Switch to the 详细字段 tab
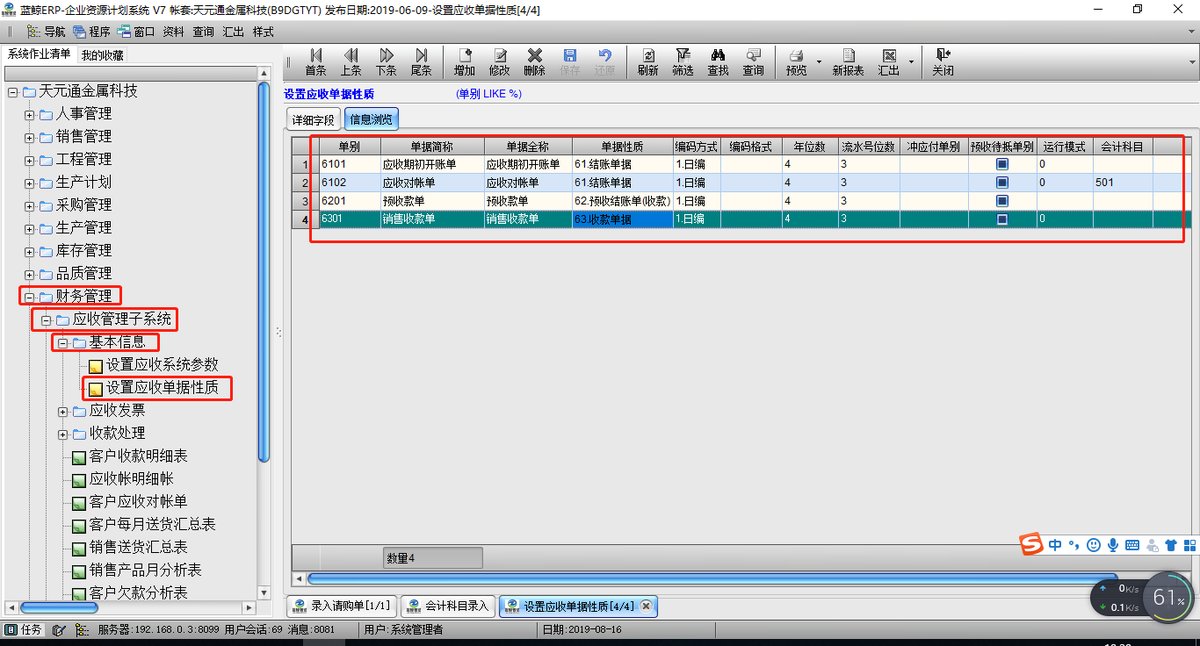Viewport: 1200px width, 646px height. click(314, 119)
